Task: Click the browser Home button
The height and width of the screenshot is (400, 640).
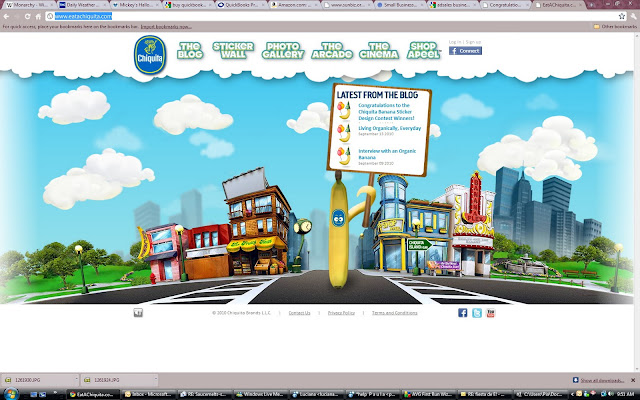Action: tap(38, 16)
